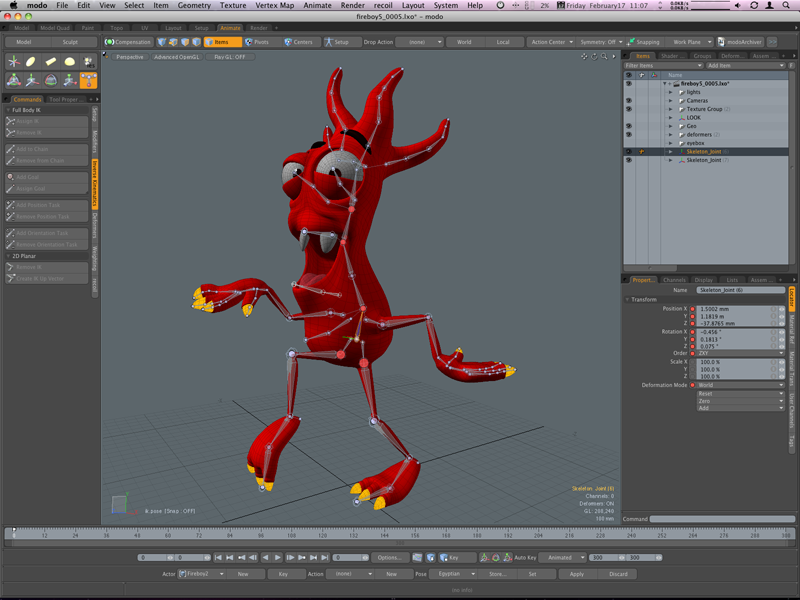Click the viewport zoom magnifier icon
This screenshot has width=800, height=600.
click(x=604, y=57)
